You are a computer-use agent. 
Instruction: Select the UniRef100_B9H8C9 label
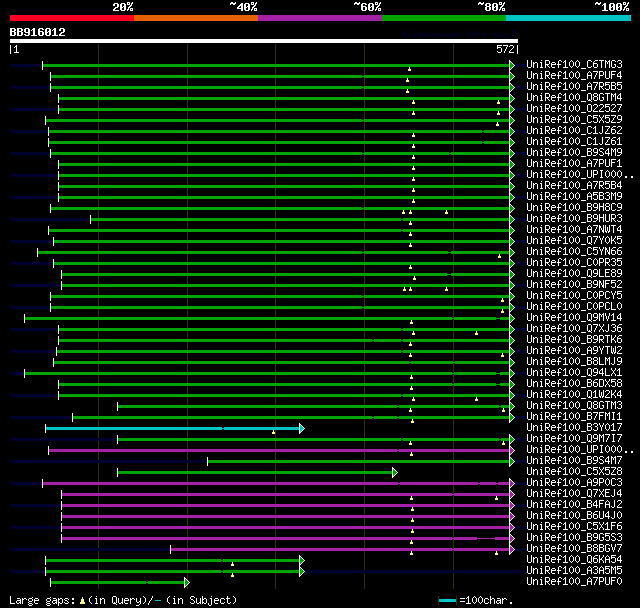point(574,208)
